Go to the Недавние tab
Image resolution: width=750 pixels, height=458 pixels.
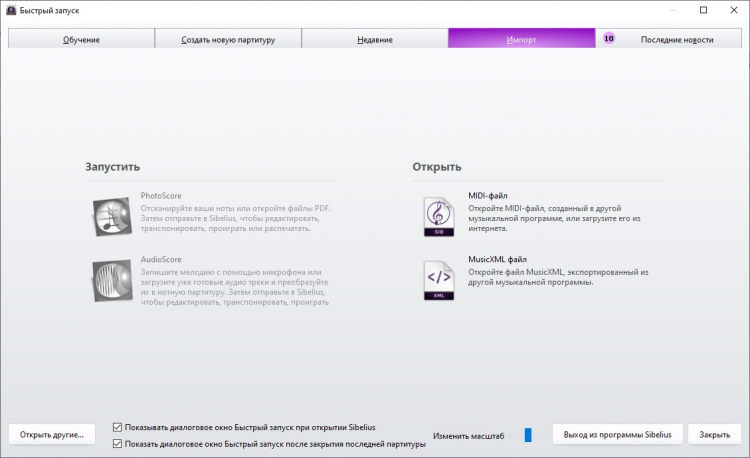coord(375,39)
